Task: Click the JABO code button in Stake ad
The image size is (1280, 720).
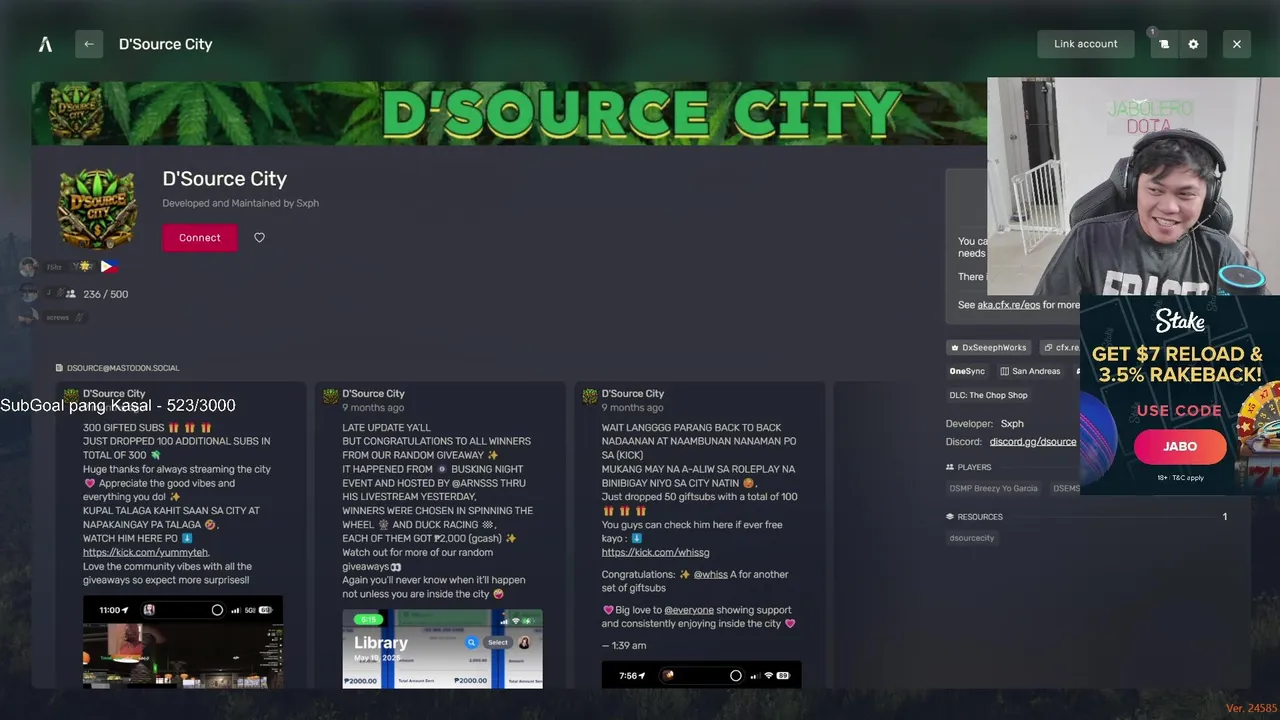Action: [1180, 447]
